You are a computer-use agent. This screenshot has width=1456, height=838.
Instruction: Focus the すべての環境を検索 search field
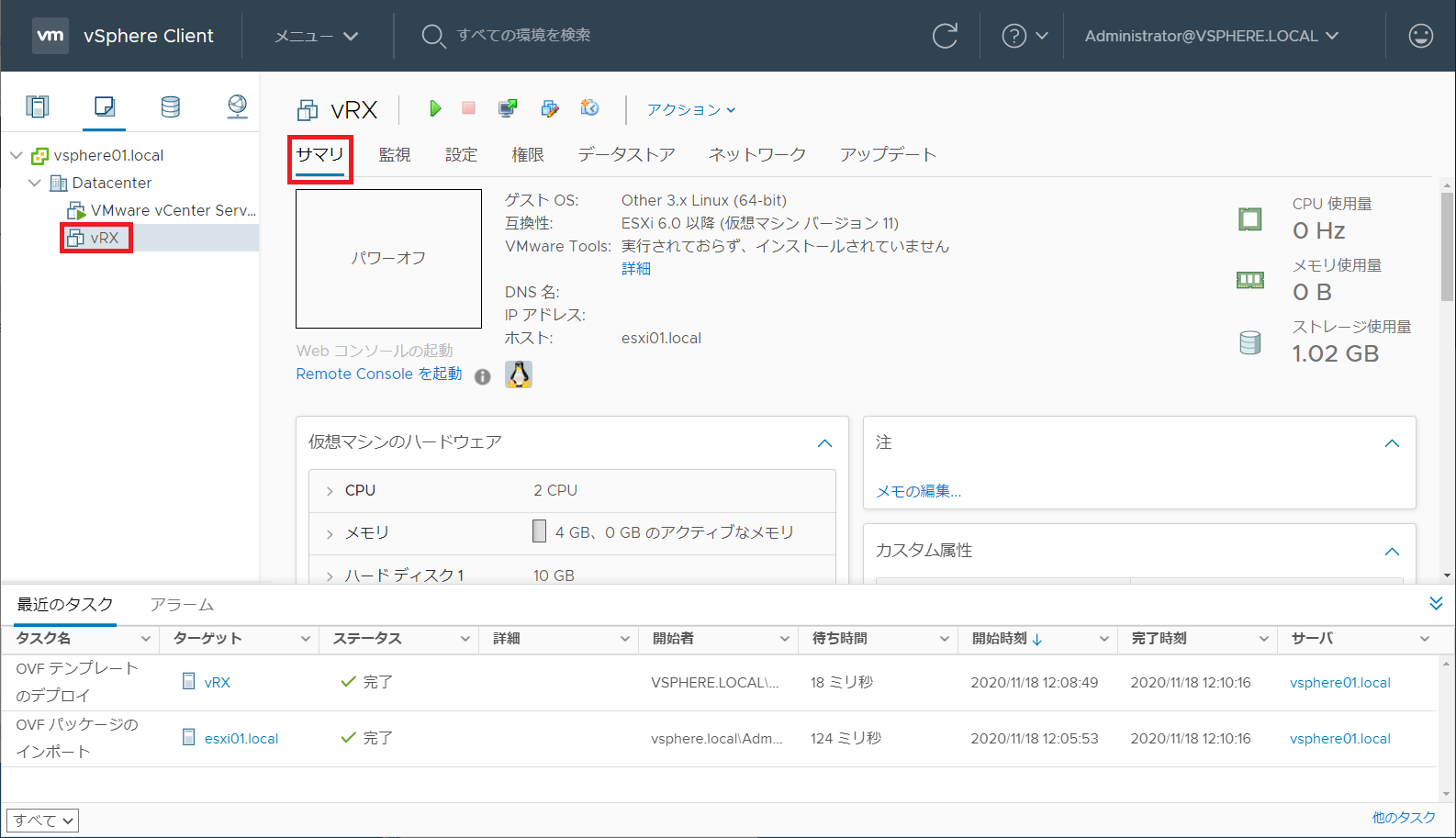[x=524, y=35]
